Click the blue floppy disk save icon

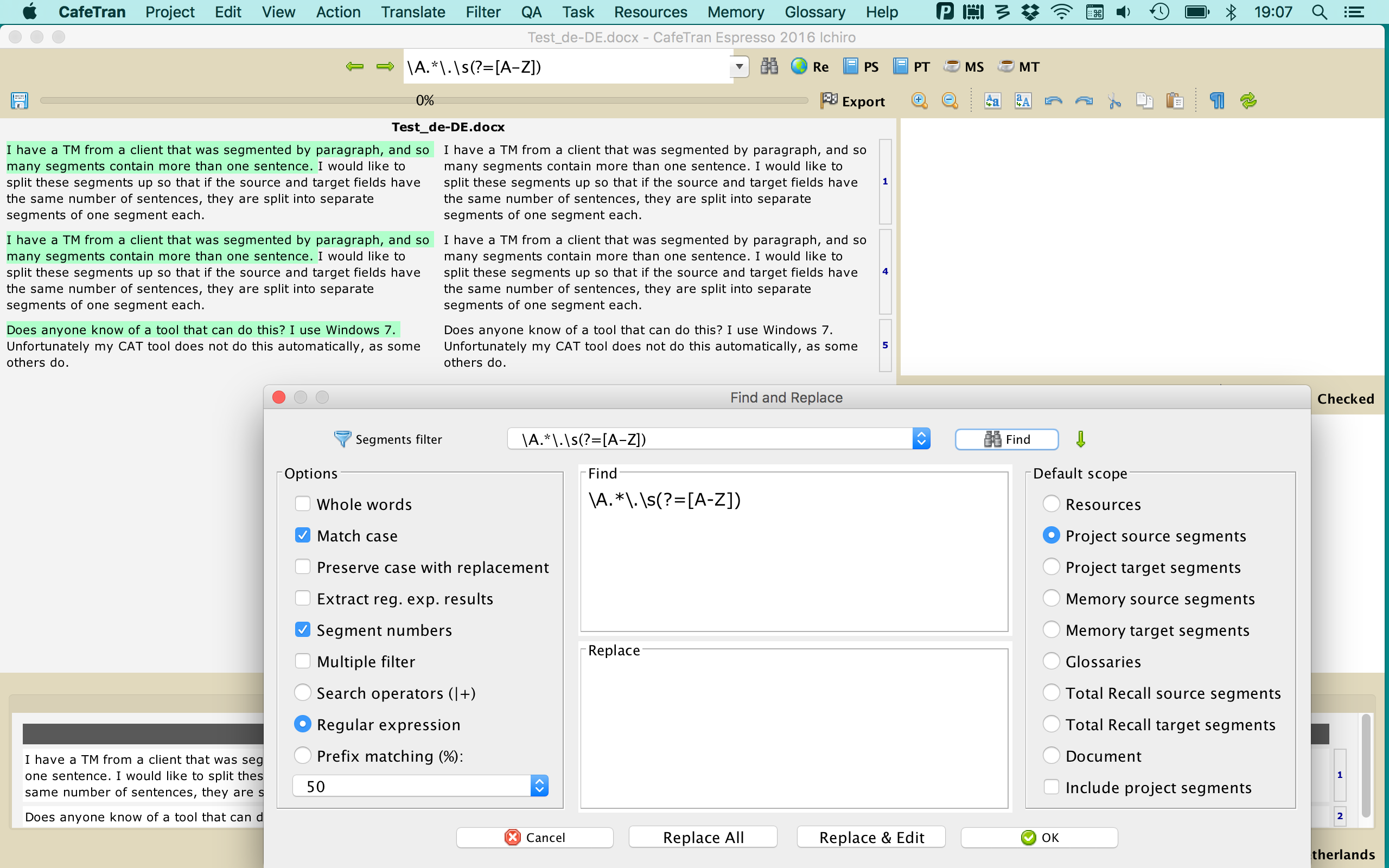[x=20, y=101]
